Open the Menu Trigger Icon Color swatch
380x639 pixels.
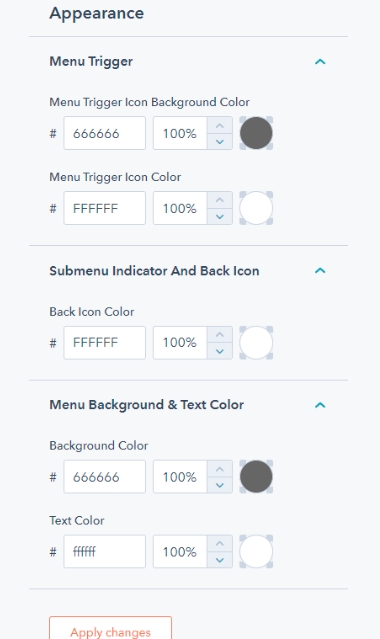coord(256,208)
